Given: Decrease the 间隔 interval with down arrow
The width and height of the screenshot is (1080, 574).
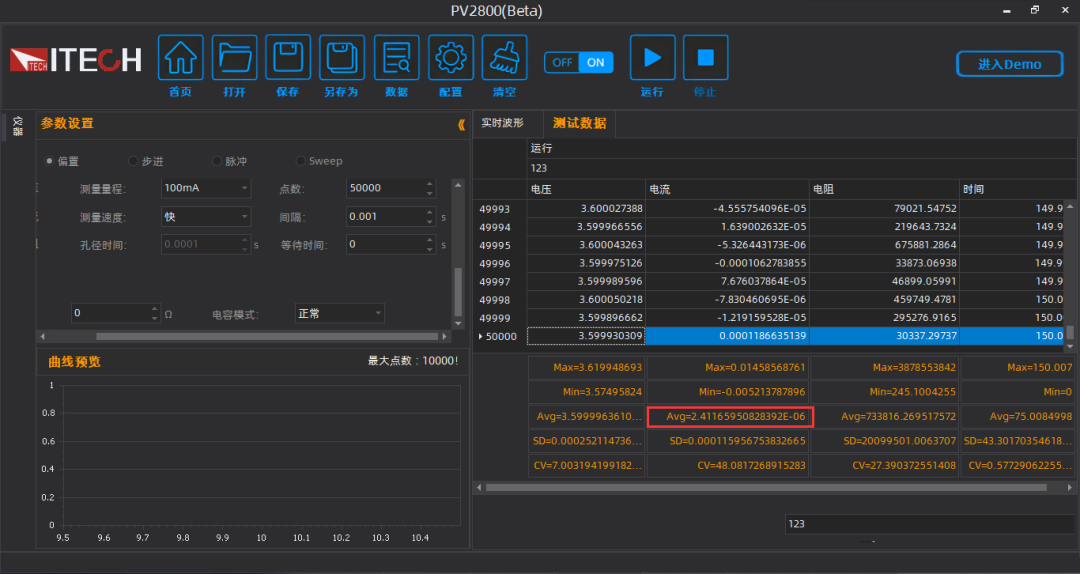Looking at the screenshot, I should pos(430,221).
